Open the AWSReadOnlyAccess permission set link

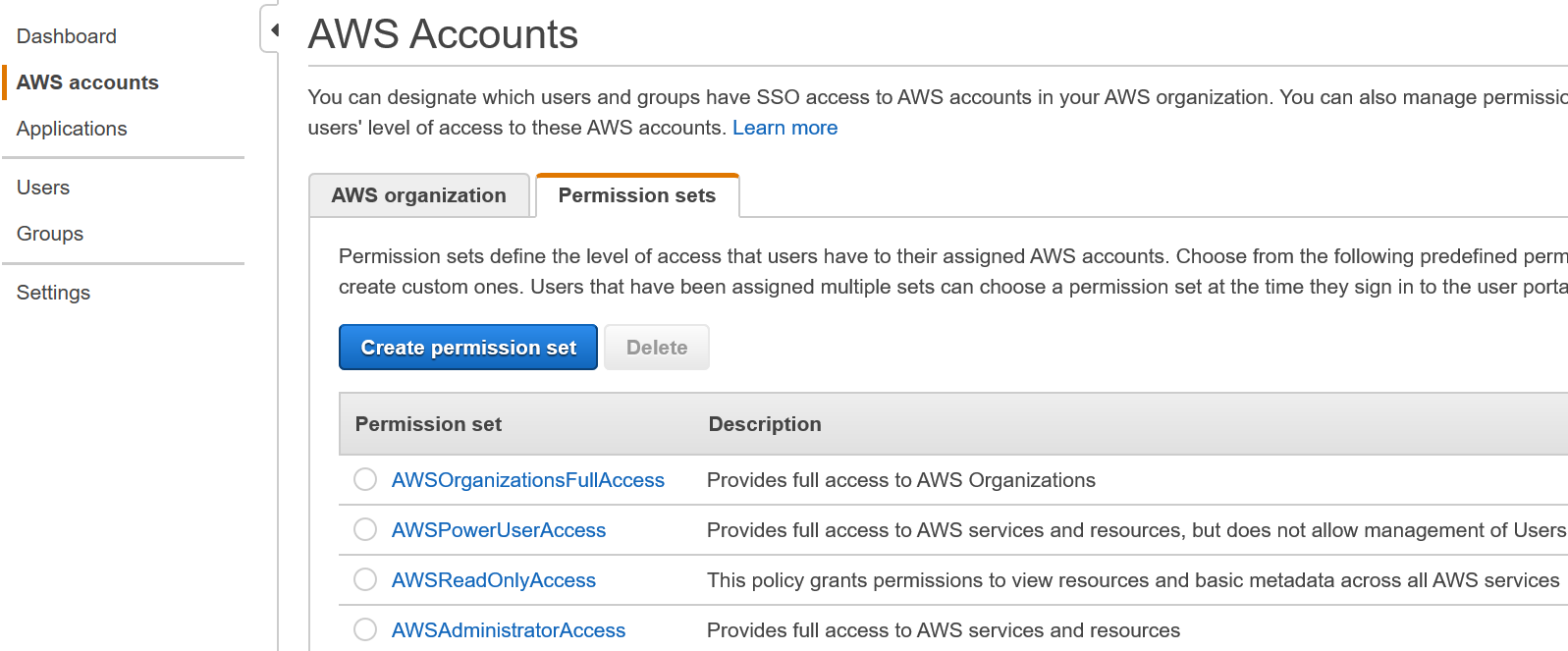[x=494, y=580]
